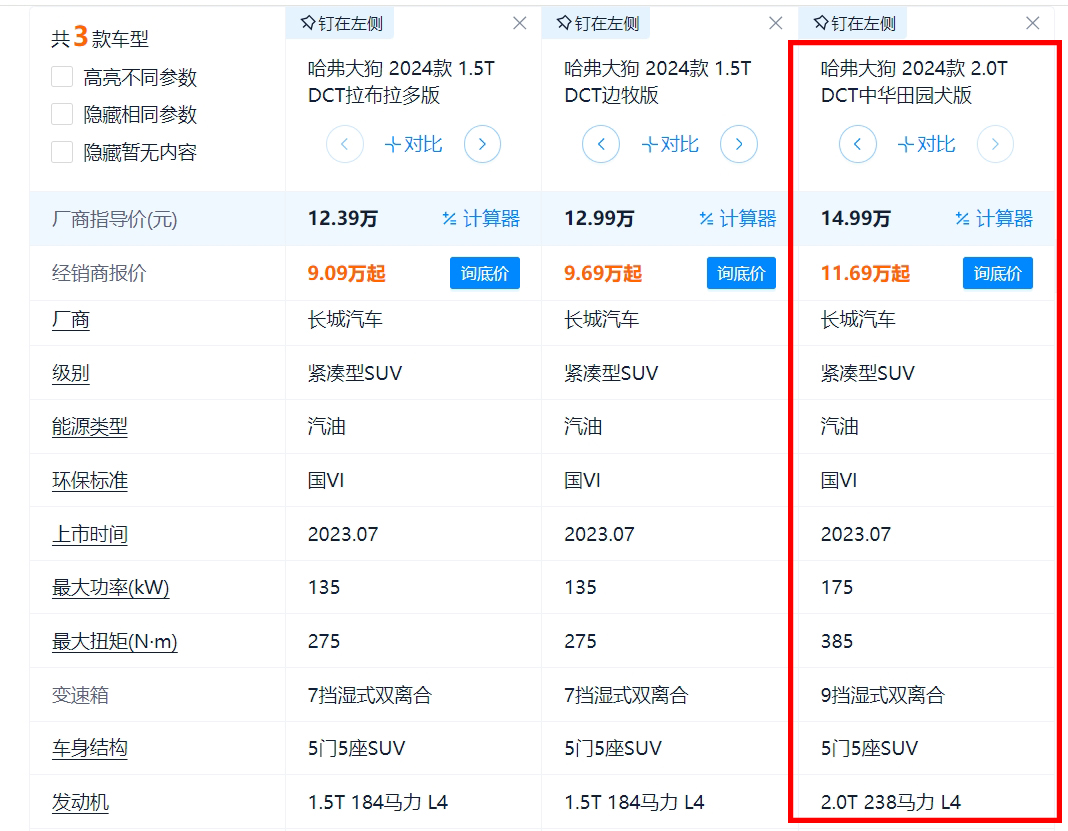Open the 厂商 parameter link

(x=71, y=319)
